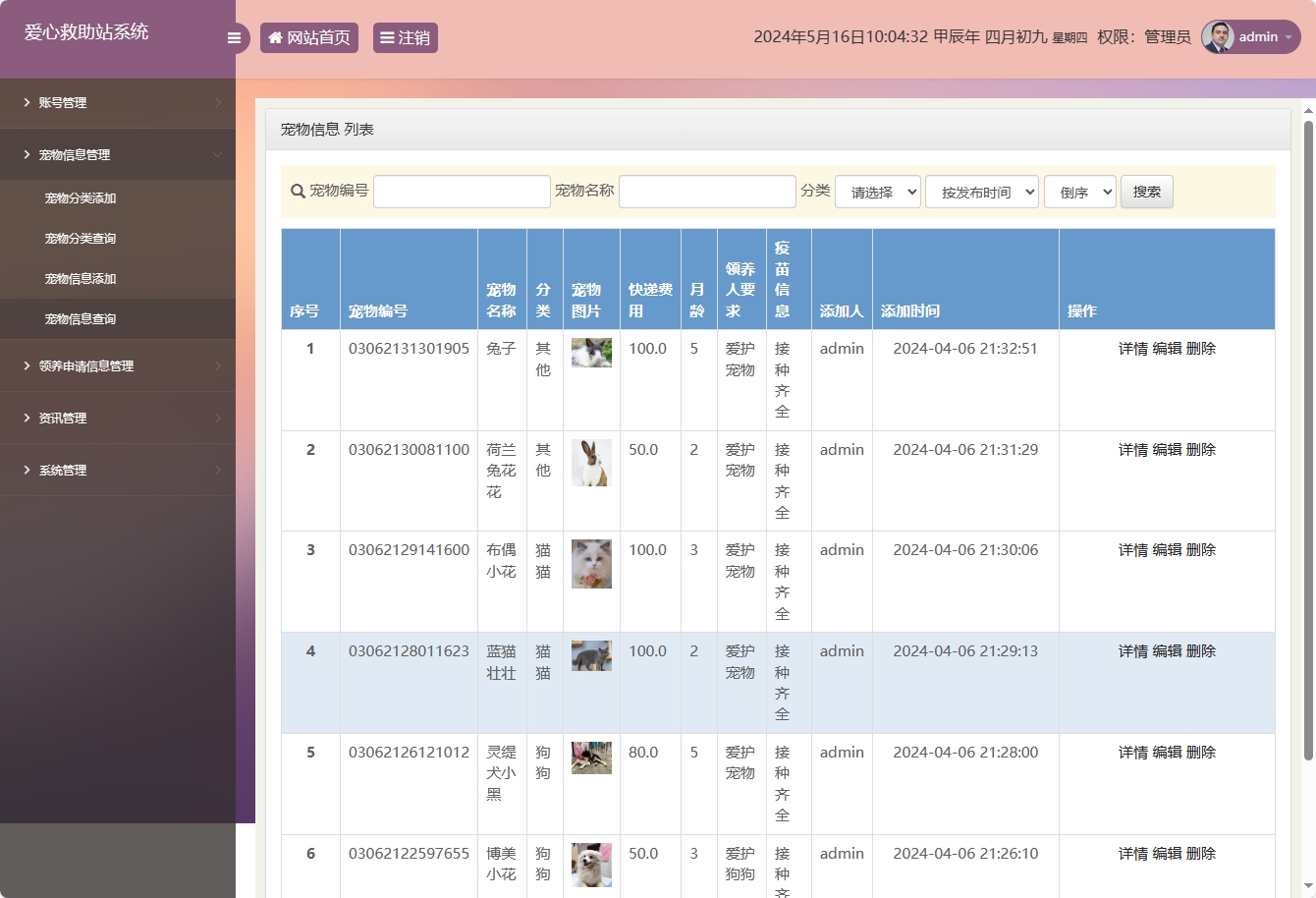Open the 分类 请选择 dropdown
This screenshot has width=1316, height=898.
click(877, 191)
